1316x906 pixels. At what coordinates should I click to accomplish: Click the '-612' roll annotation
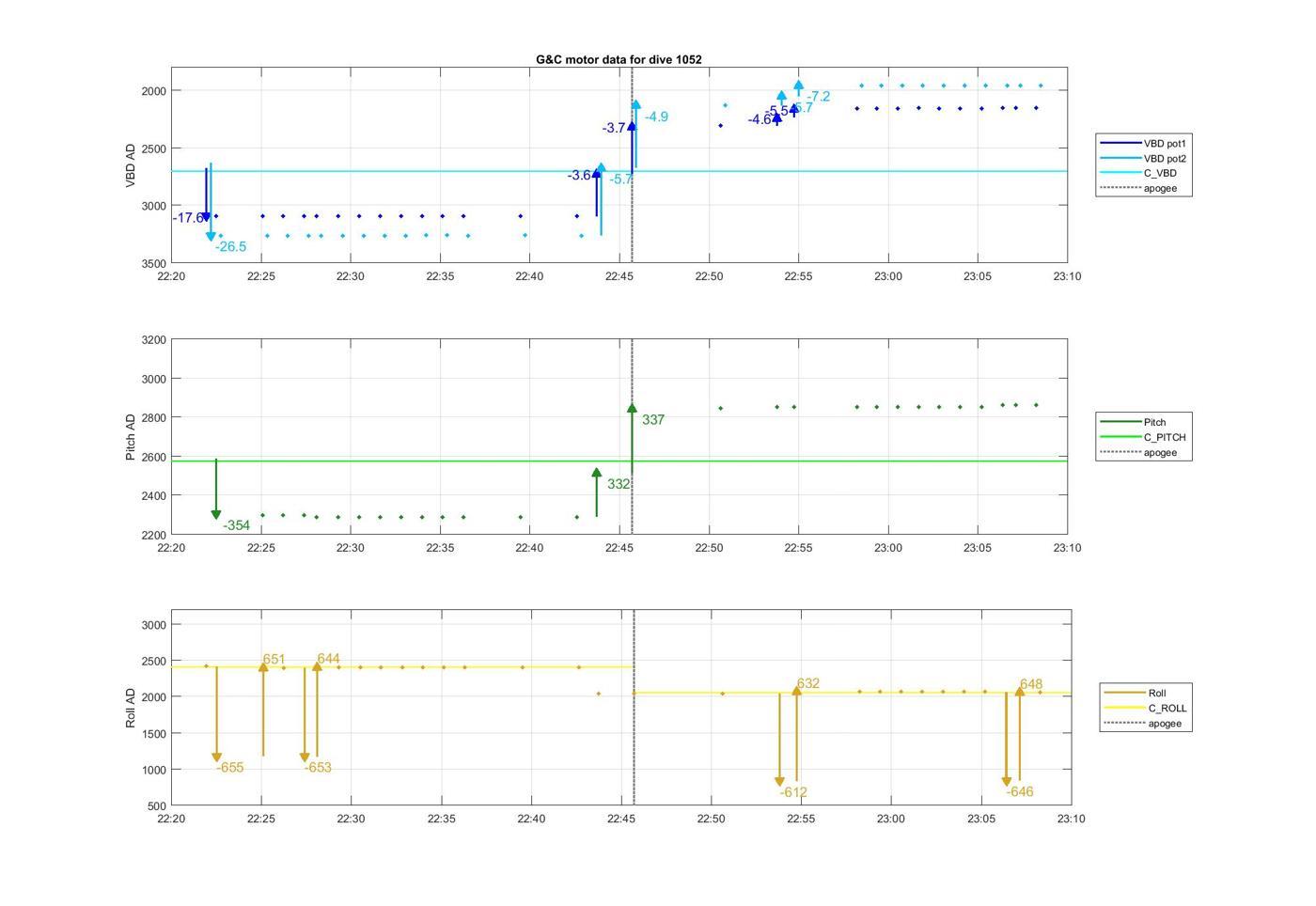click(x=793, y=792)
